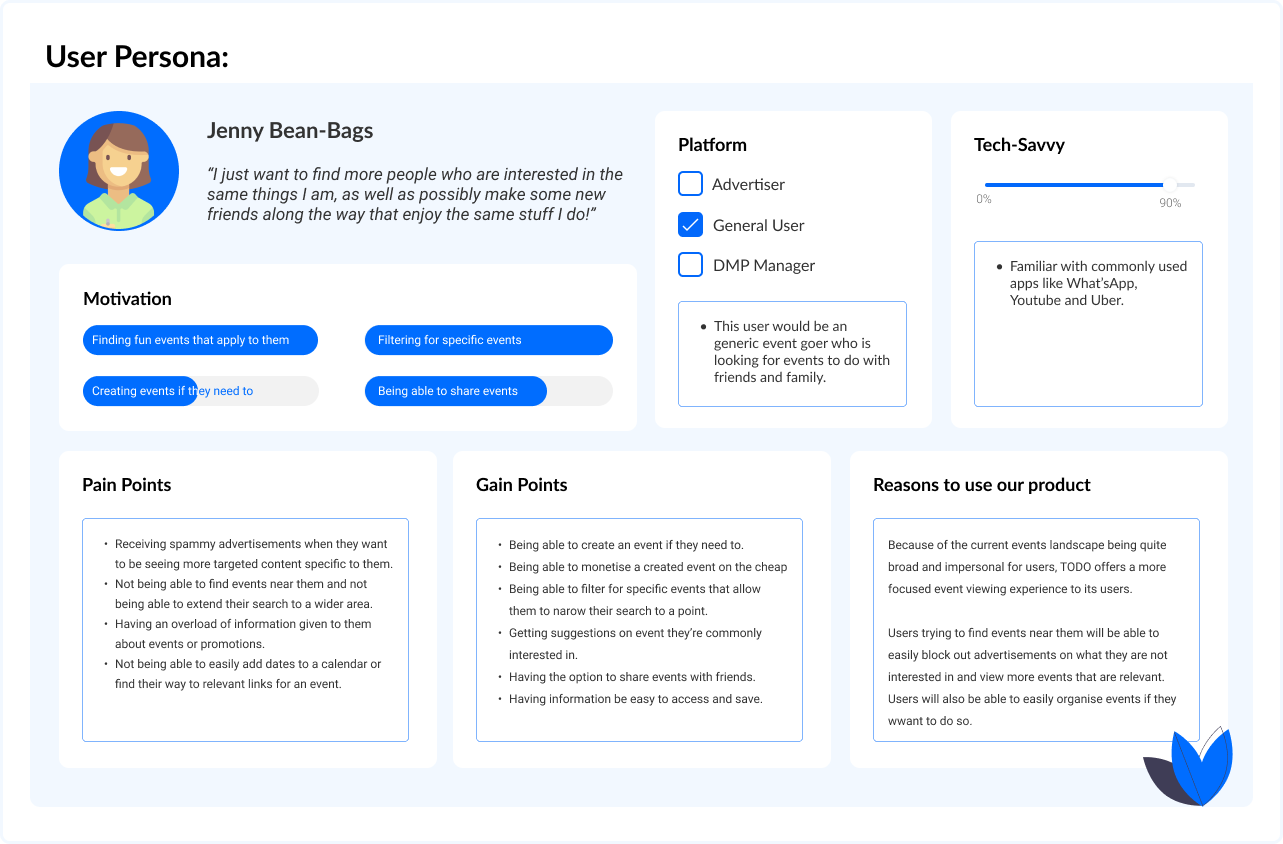Image resolution: width=1283 pixels, height=844 pixels.
Task: Click the 'Familiar with commonly used apps' text
Action: [1098, 283]
